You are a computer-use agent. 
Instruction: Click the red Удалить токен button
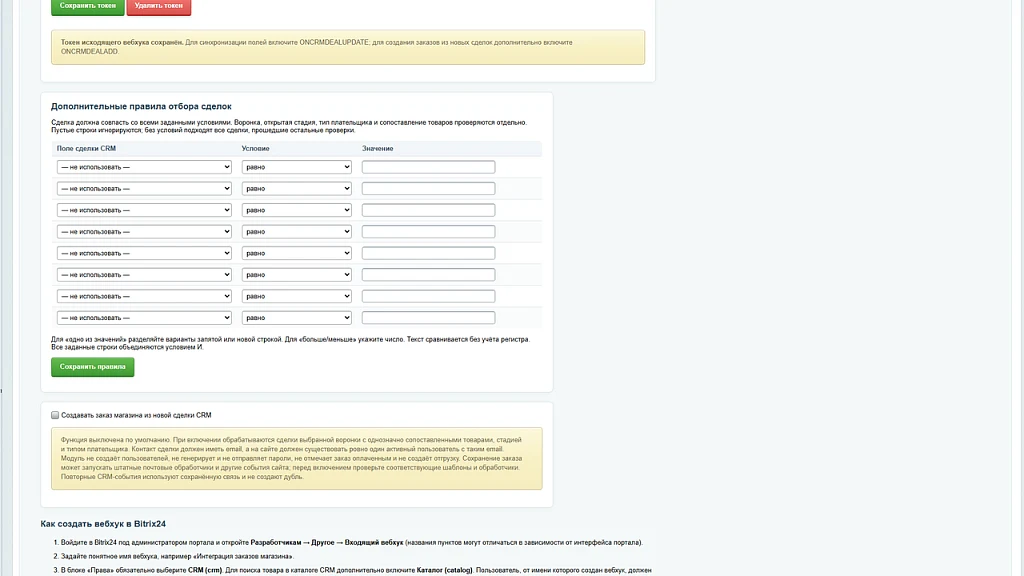159,7
